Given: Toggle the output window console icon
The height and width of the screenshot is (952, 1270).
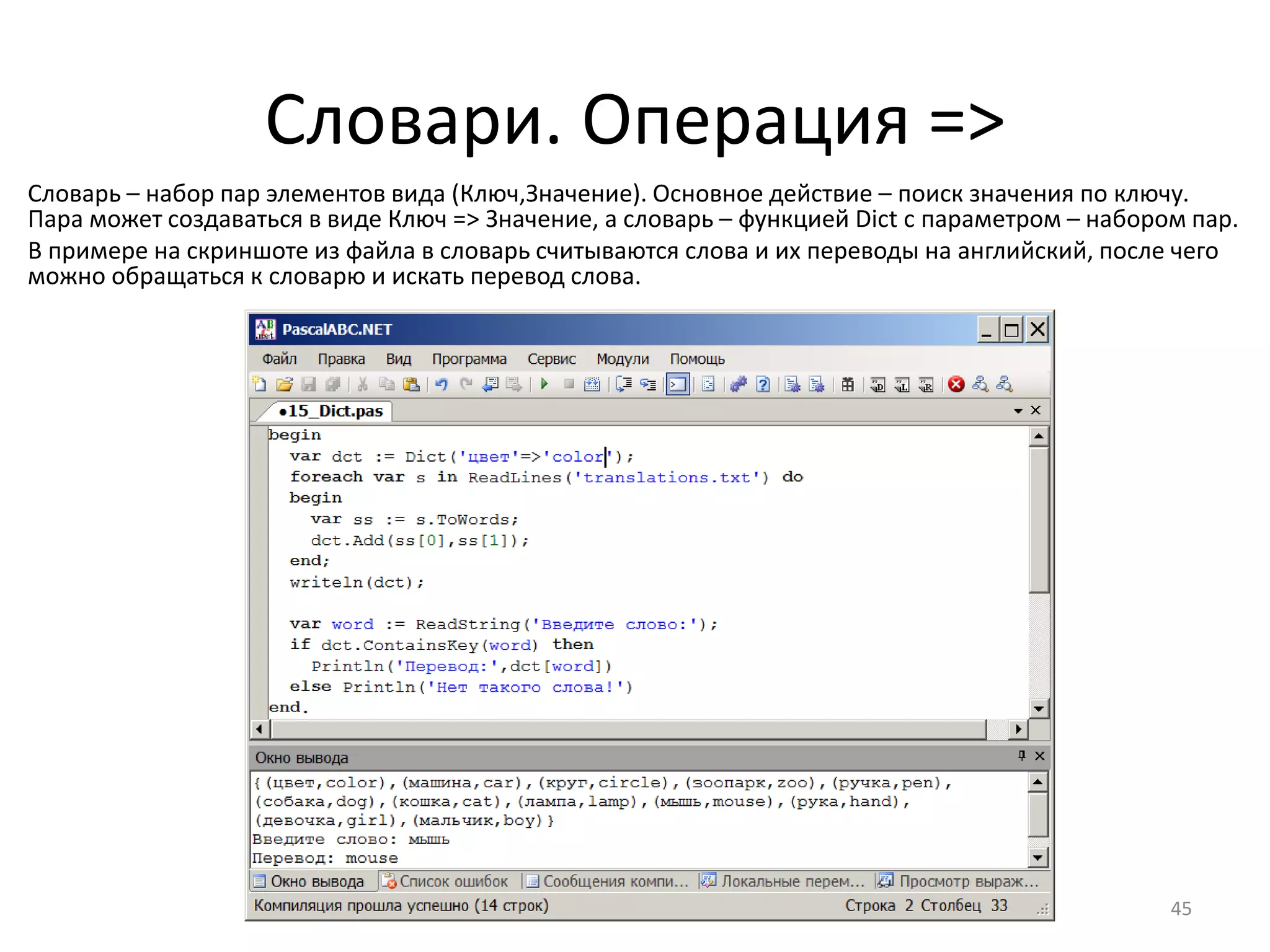Looking at the screenshot, I should (x=678, y=385).
